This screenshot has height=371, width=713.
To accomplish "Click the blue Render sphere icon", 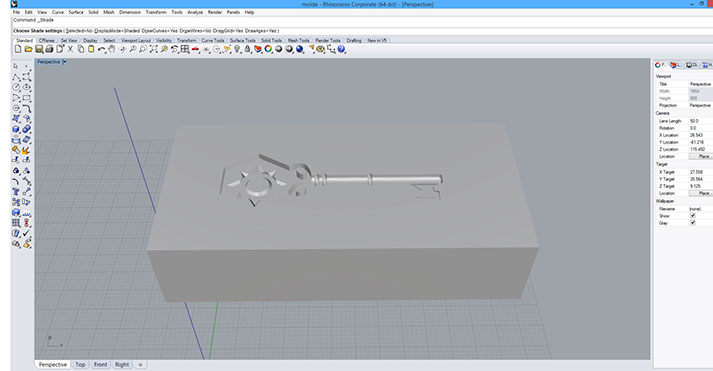I will 300,49.
